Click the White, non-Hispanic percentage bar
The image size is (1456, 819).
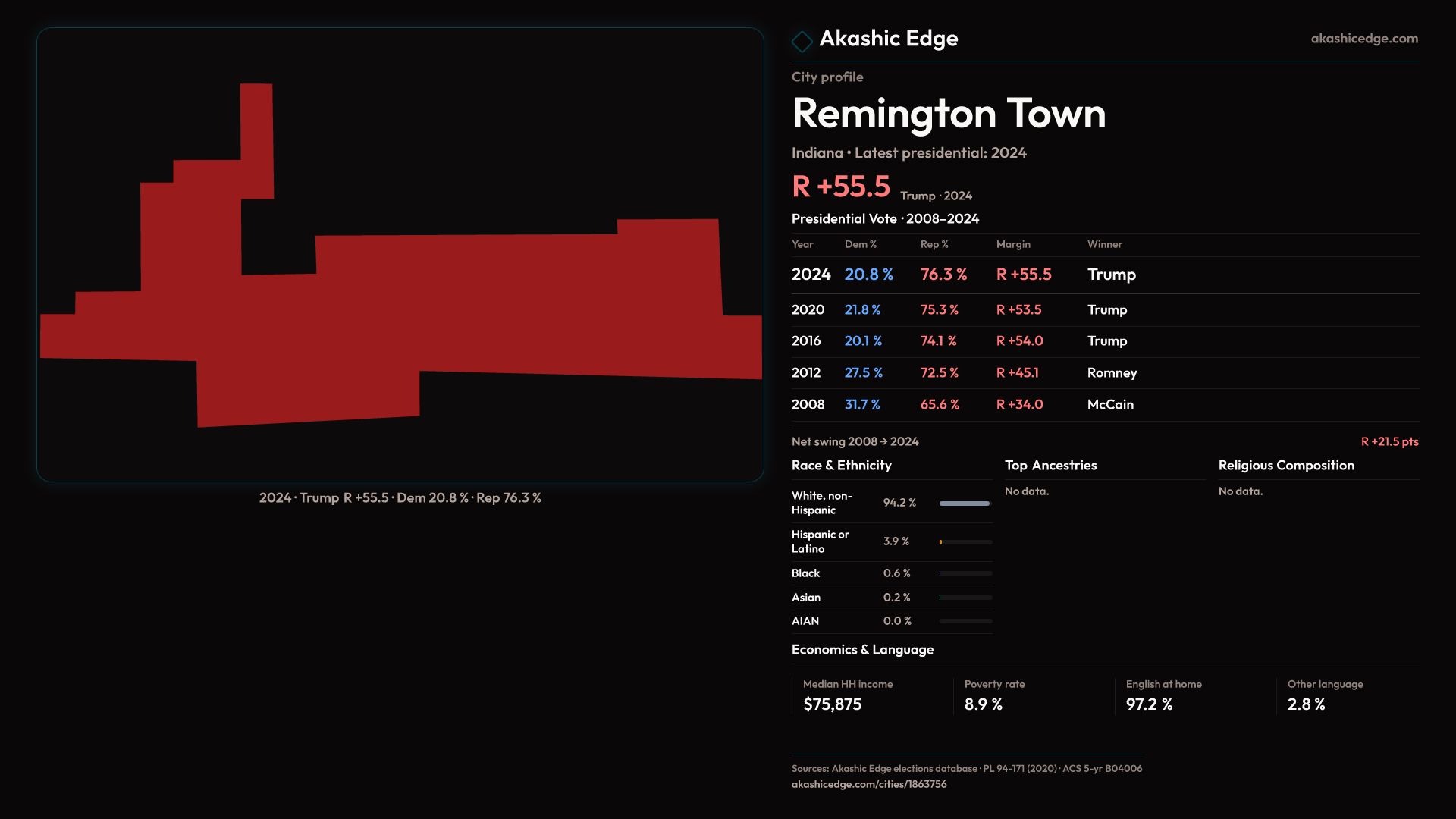tap(965, 504)
